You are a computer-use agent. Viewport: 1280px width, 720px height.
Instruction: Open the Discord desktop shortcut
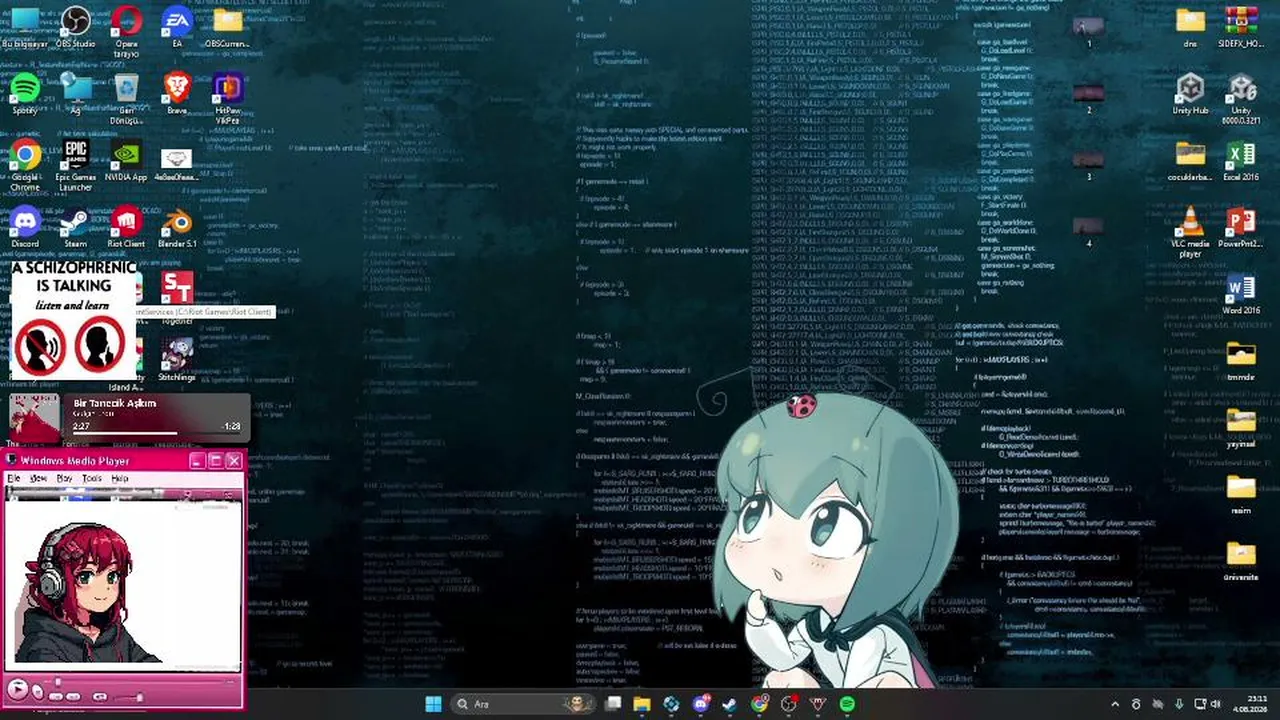(25, 227)
